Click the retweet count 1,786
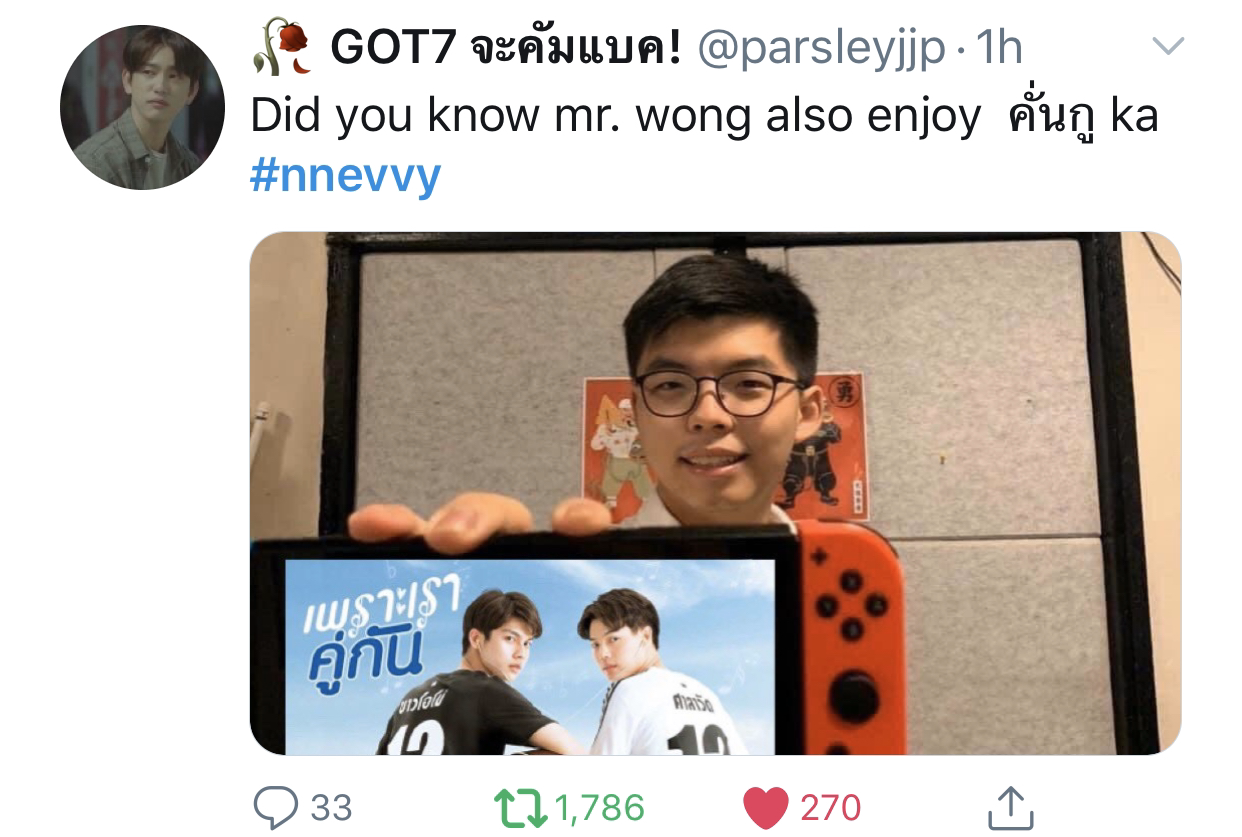This screenshot has height=837, width=1242. [600, 807]
